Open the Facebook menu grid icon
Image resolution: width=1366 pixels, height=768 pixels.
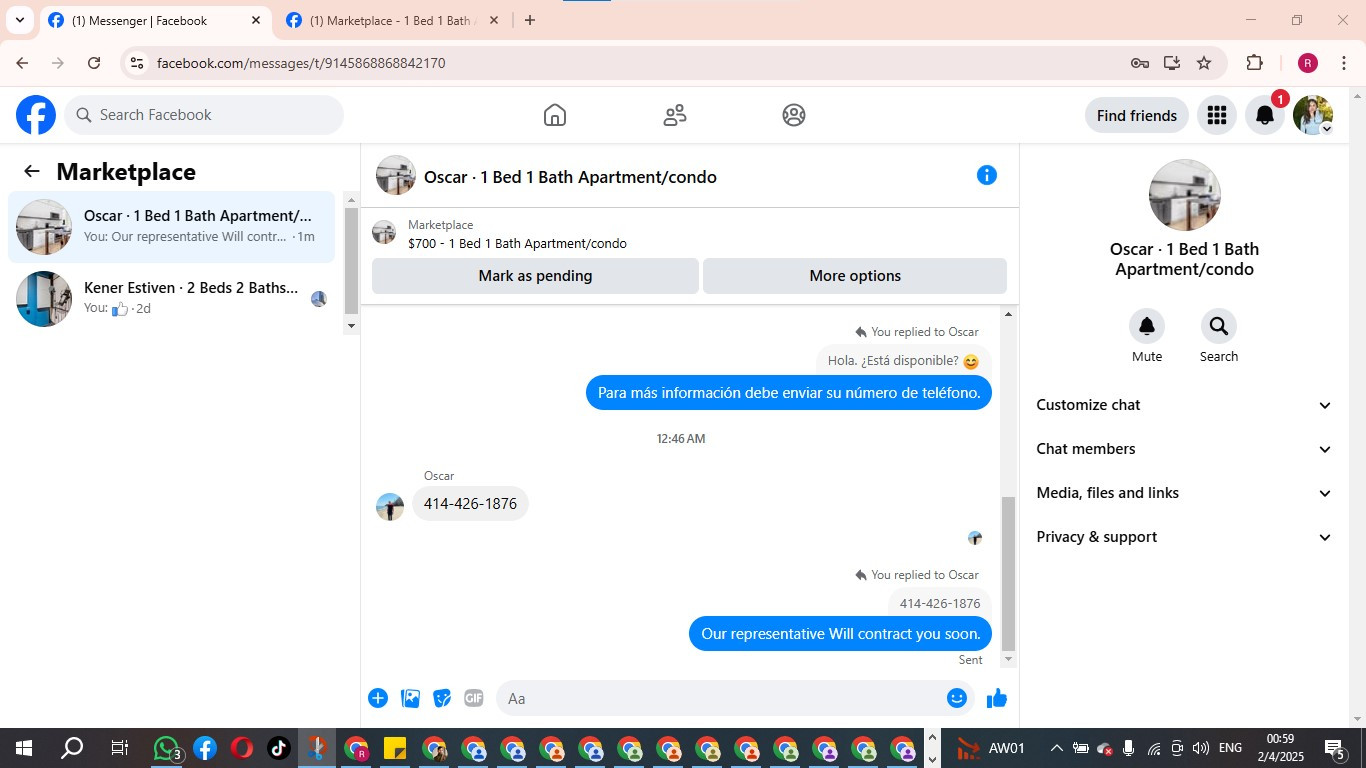[1217, 115]
